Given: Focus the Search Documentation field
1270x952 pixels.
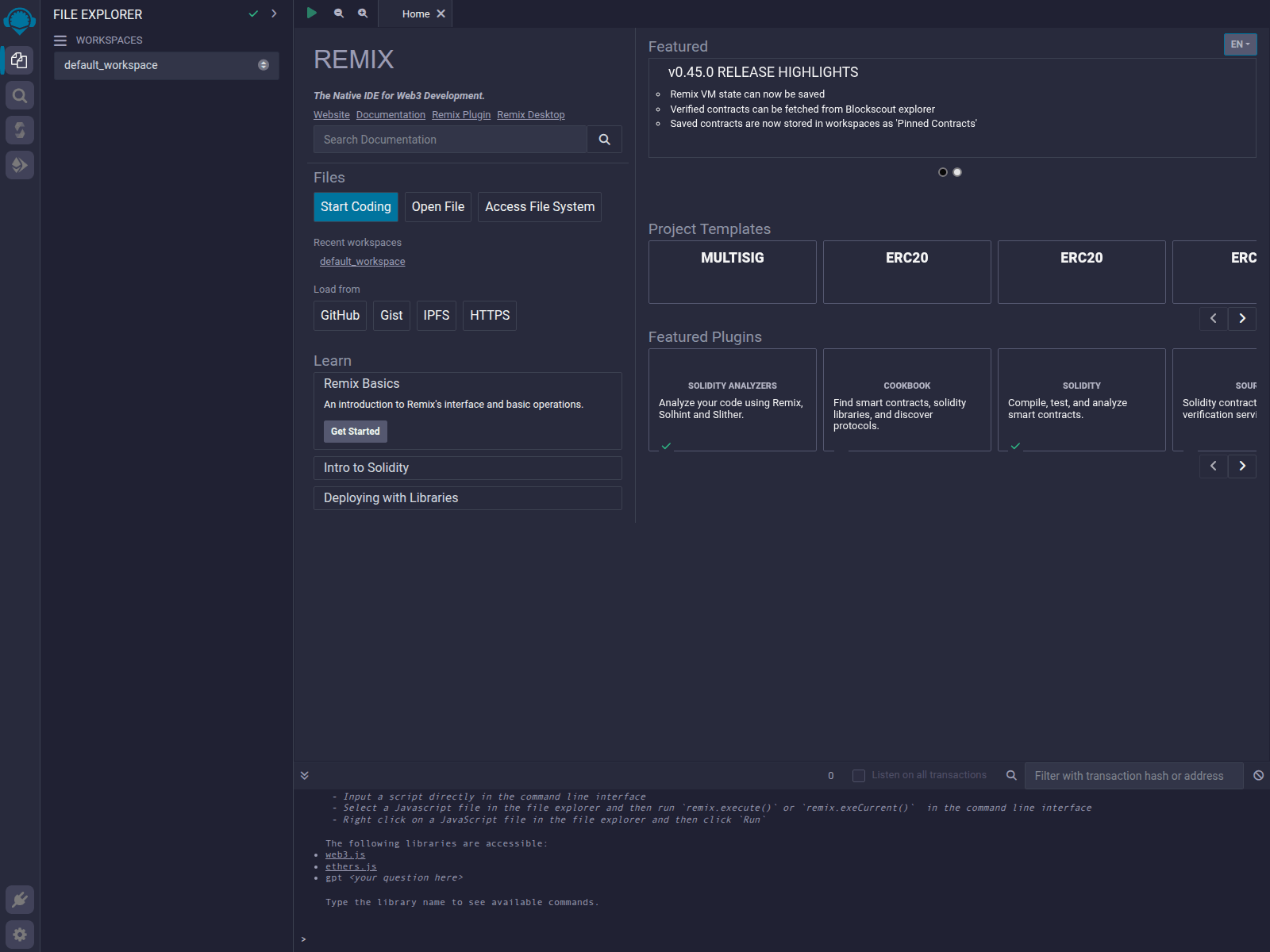Looking at the screenshot, I should pyautogui.click(x=450, y=140).
